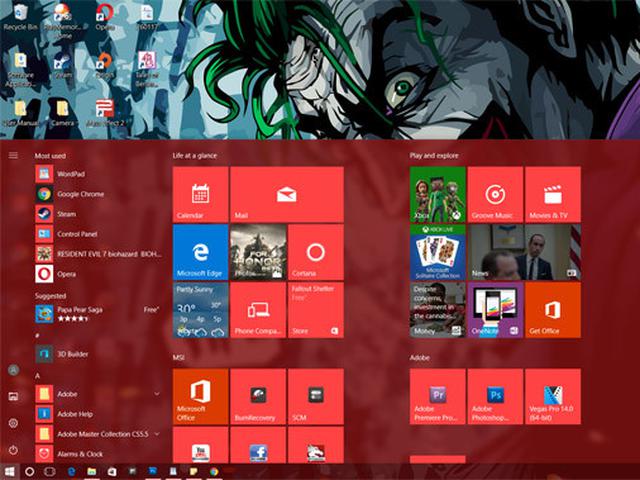Screen dimensions: 640x480
Task: Select the Mass Effect 2 desktop shortcut
Action: pos(105,113)
